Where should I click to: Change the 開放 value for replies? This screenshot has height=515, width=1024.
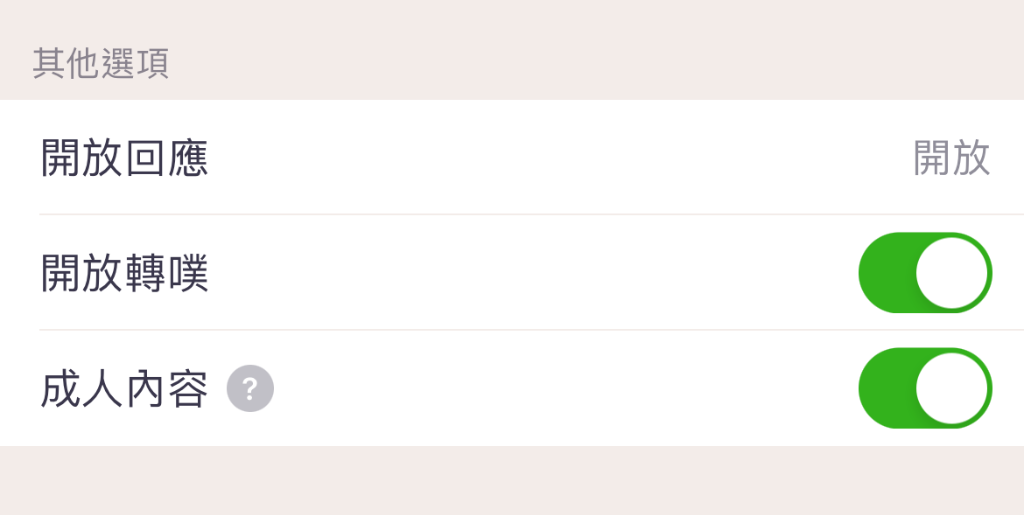pyautogui.click(x=952, y=158)
